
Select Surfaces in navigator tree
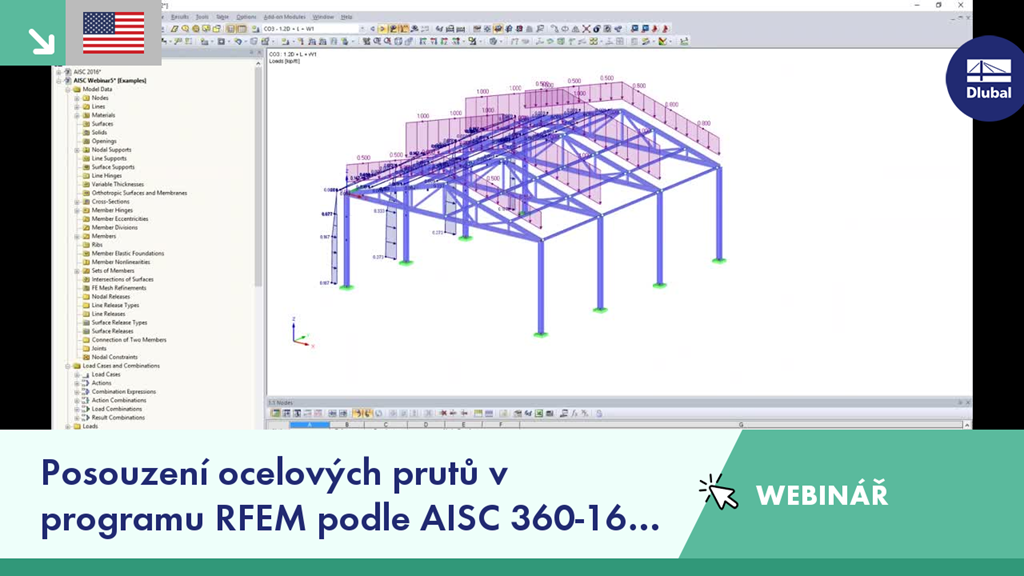(x=102, y=123)
